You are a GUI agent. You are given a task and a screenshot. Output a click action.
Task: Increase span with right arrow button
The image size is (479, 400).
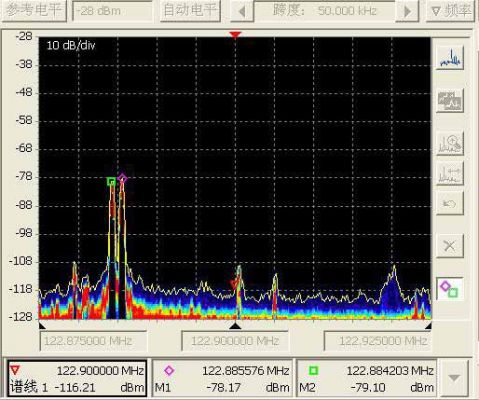point(407,12)
